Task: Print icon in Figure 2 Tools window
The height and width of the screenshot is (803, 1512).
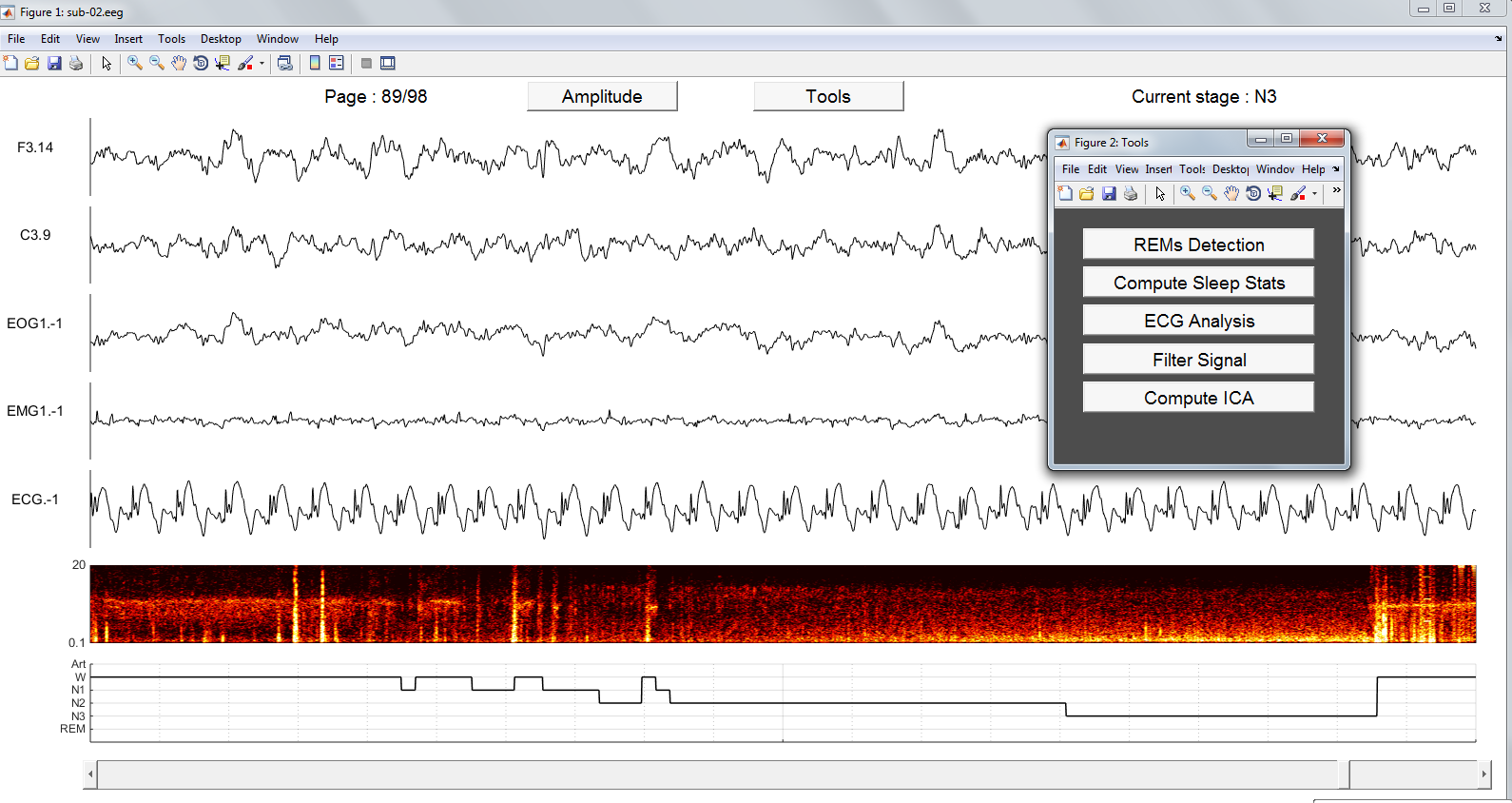Action: point(1131,194)
